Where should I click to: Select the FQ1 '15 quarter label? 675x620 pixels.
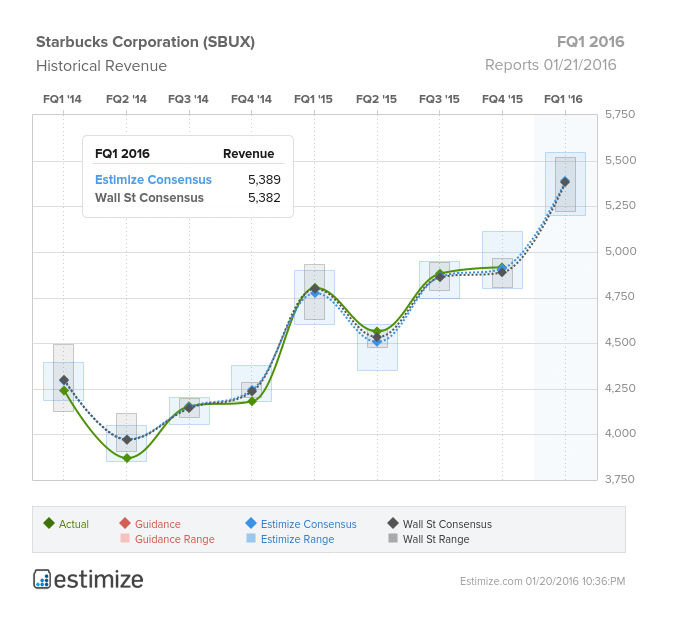(313, 99)
